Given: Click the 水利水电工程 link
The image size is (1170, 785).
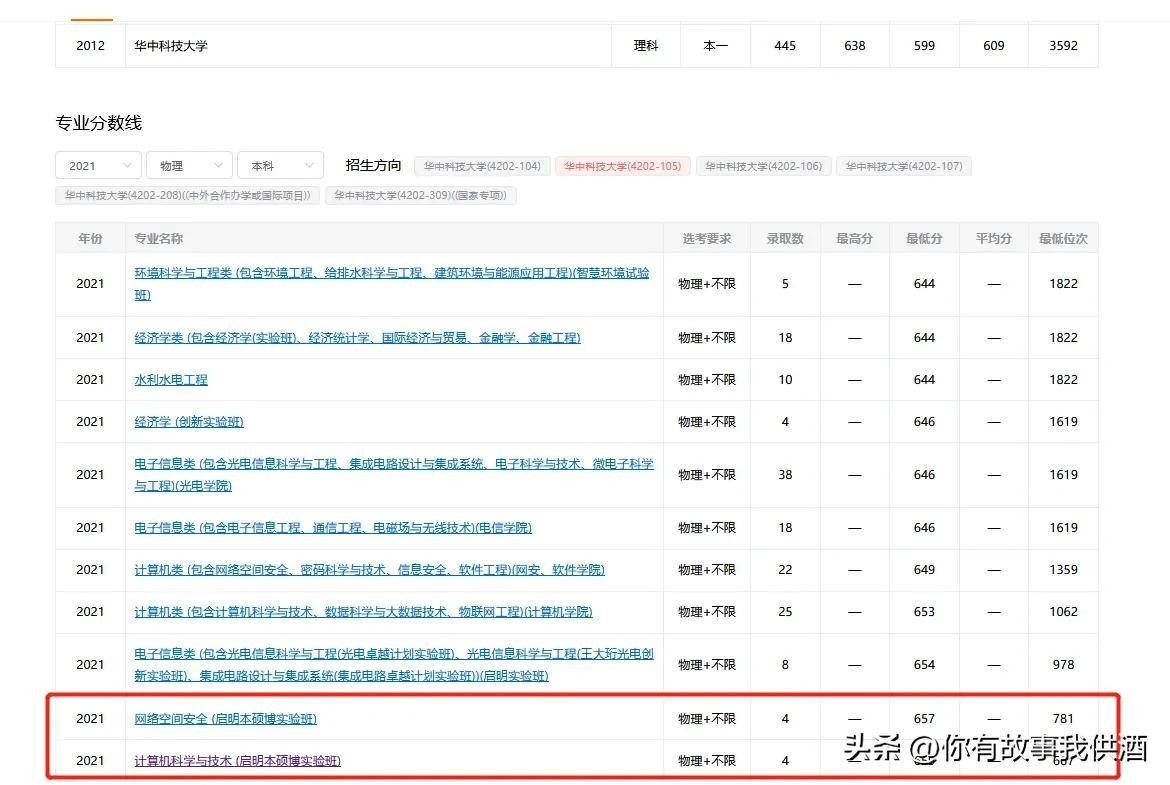Looking at the screenshot, I should coord(171,380).
